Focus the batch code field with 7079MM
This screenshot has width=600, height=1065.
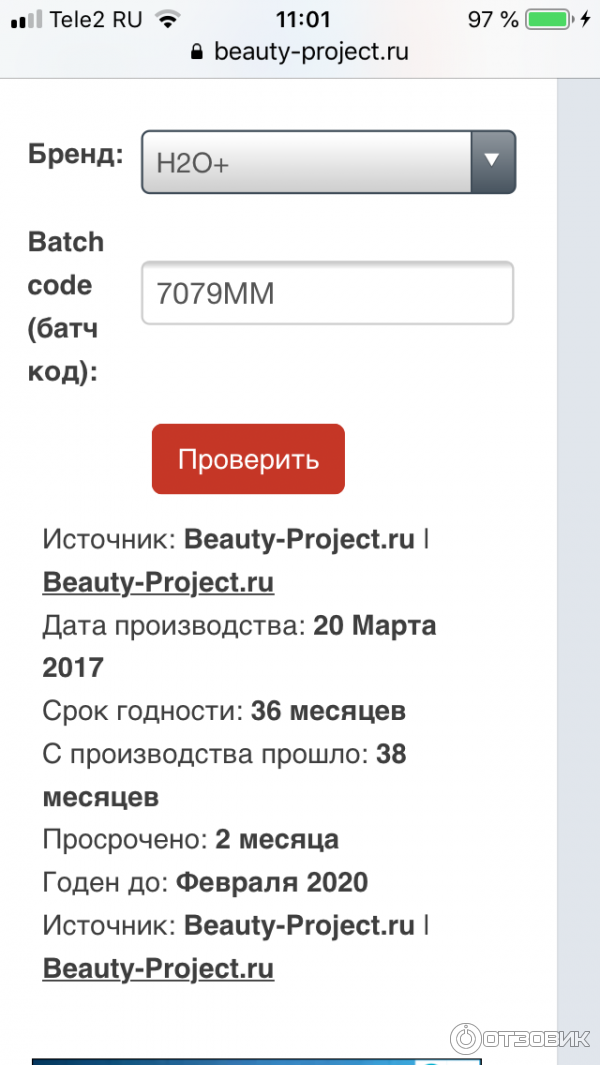pos(327,293)
